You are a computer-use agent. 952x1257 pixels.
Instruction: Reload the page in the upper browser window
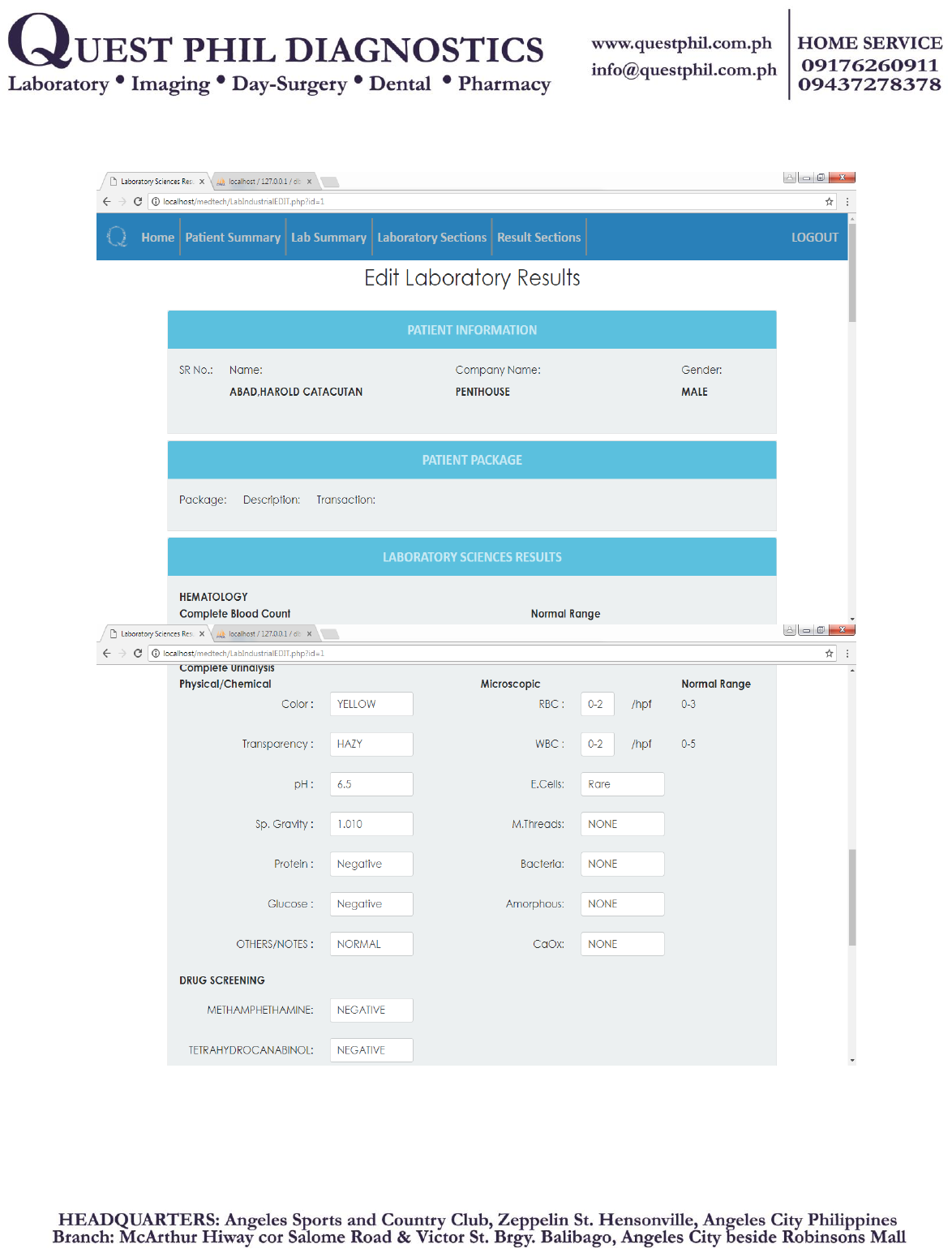pos(138,202)
